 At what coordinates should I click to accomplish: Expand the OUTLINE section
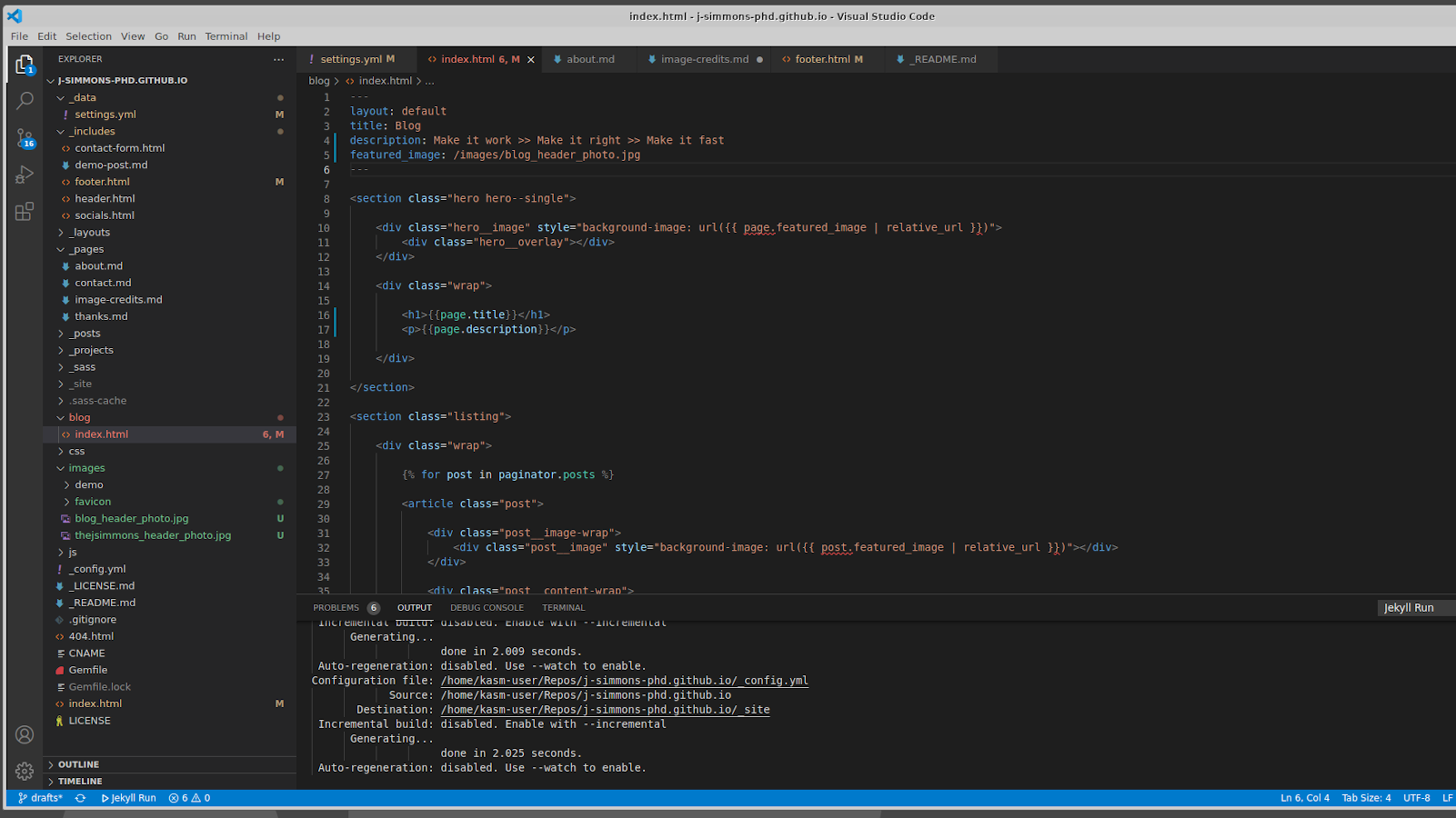[78, 764]
